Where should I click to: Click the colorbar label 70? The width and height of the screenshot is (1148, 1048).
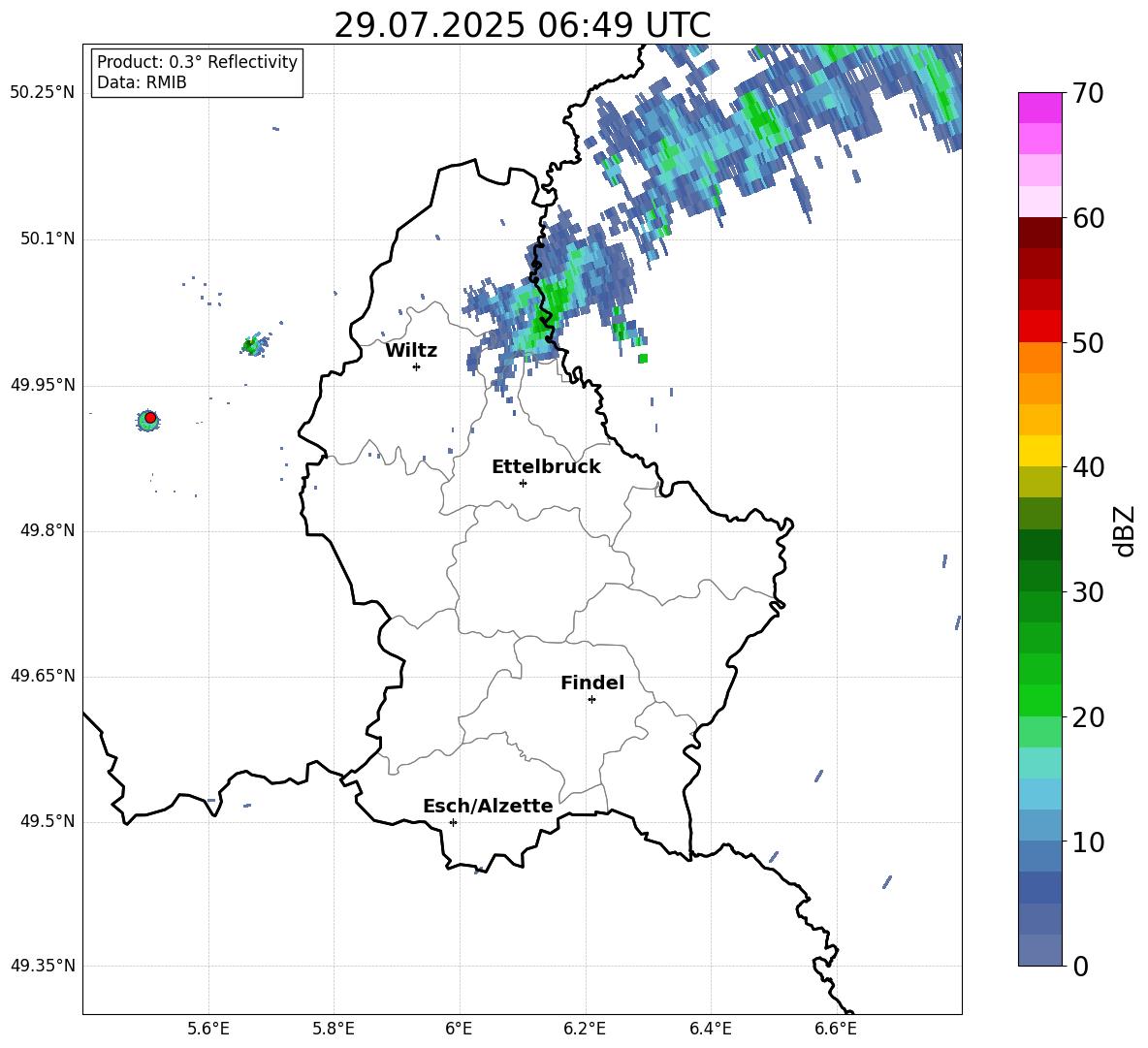coord(1089,94)
